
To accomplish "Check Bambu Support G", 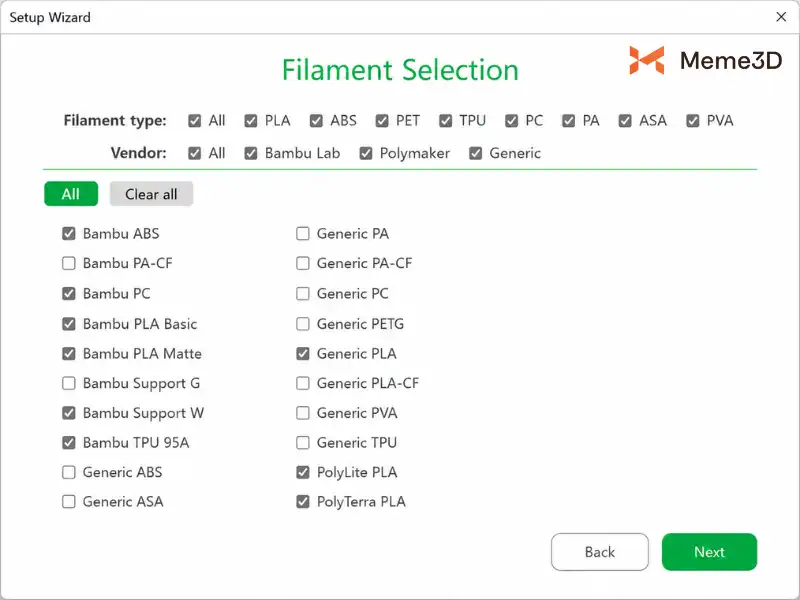I will 68,383.
